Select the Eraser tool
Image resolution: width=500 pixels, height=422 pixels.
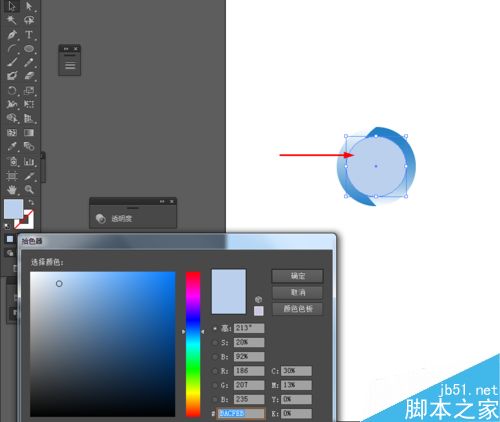[29, 76]
